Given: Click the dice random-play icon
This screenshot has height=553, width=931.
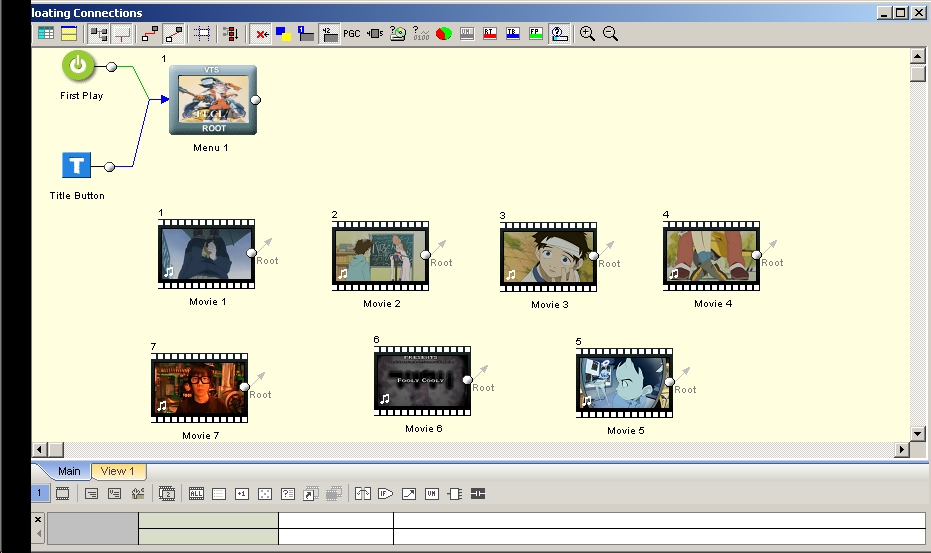Looking at the screenshot, I should point(265,494).
